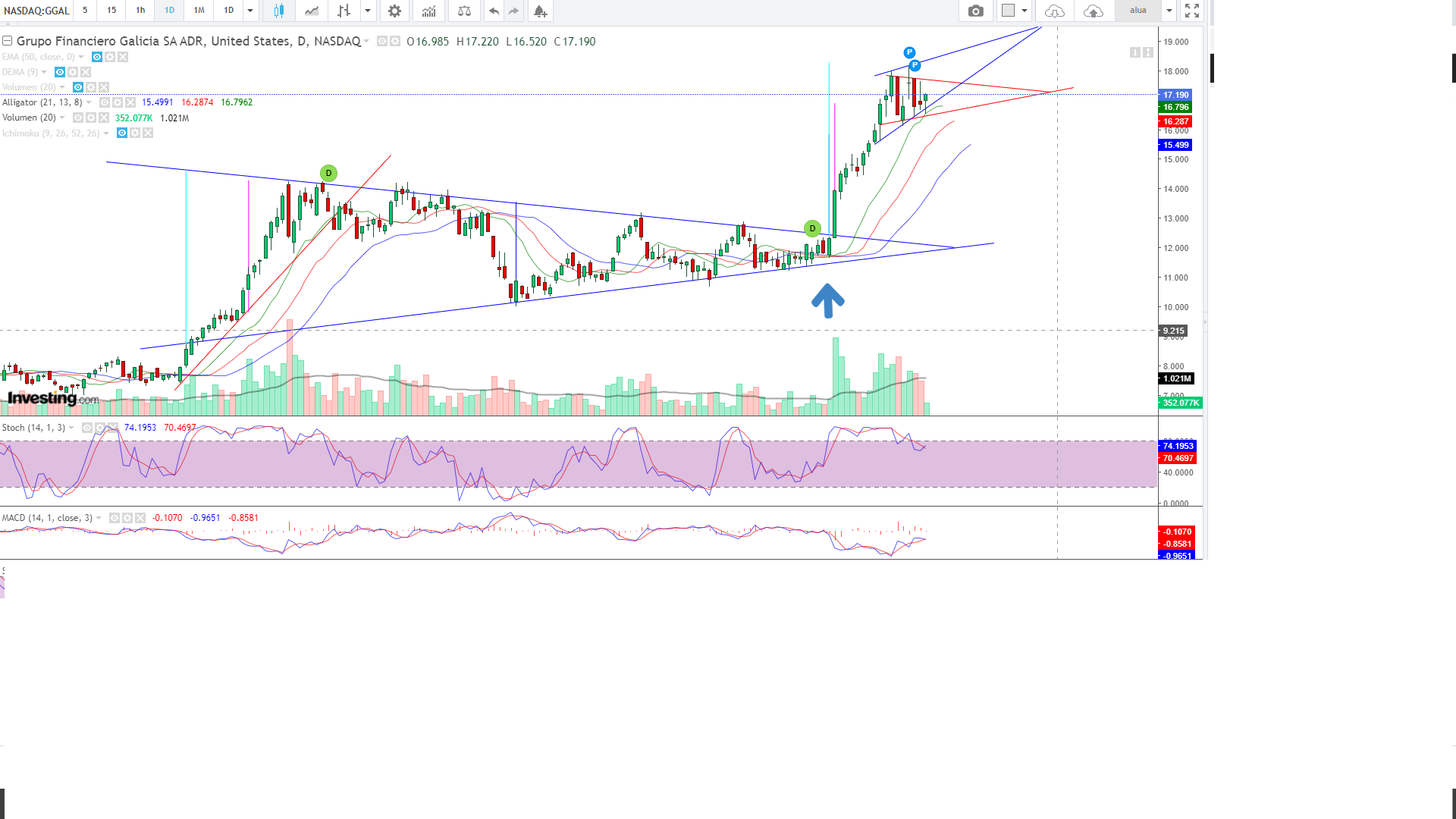Image resolution: width=1456 pixels, height=819 pixels.
Task: Remove EMA (50) indicator
Action: [123, 57]
